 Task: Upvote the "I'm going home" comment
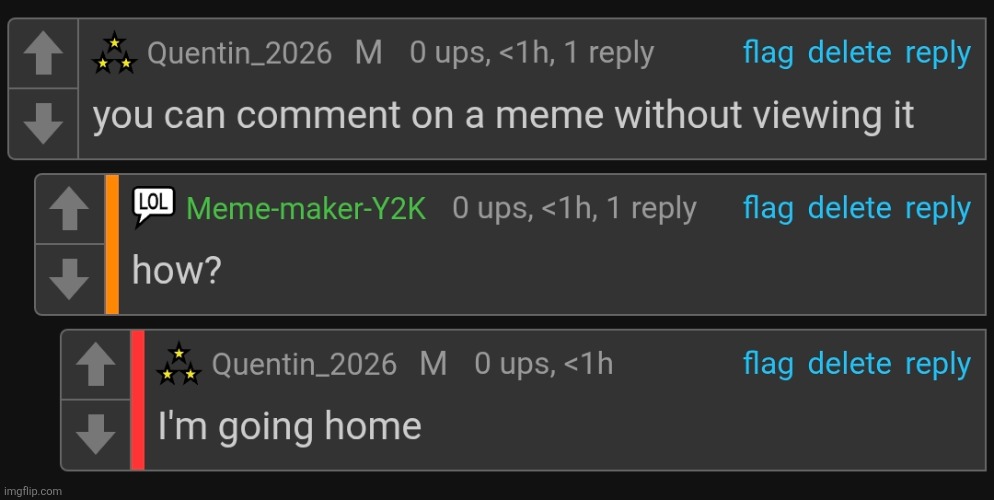[95, 367]
